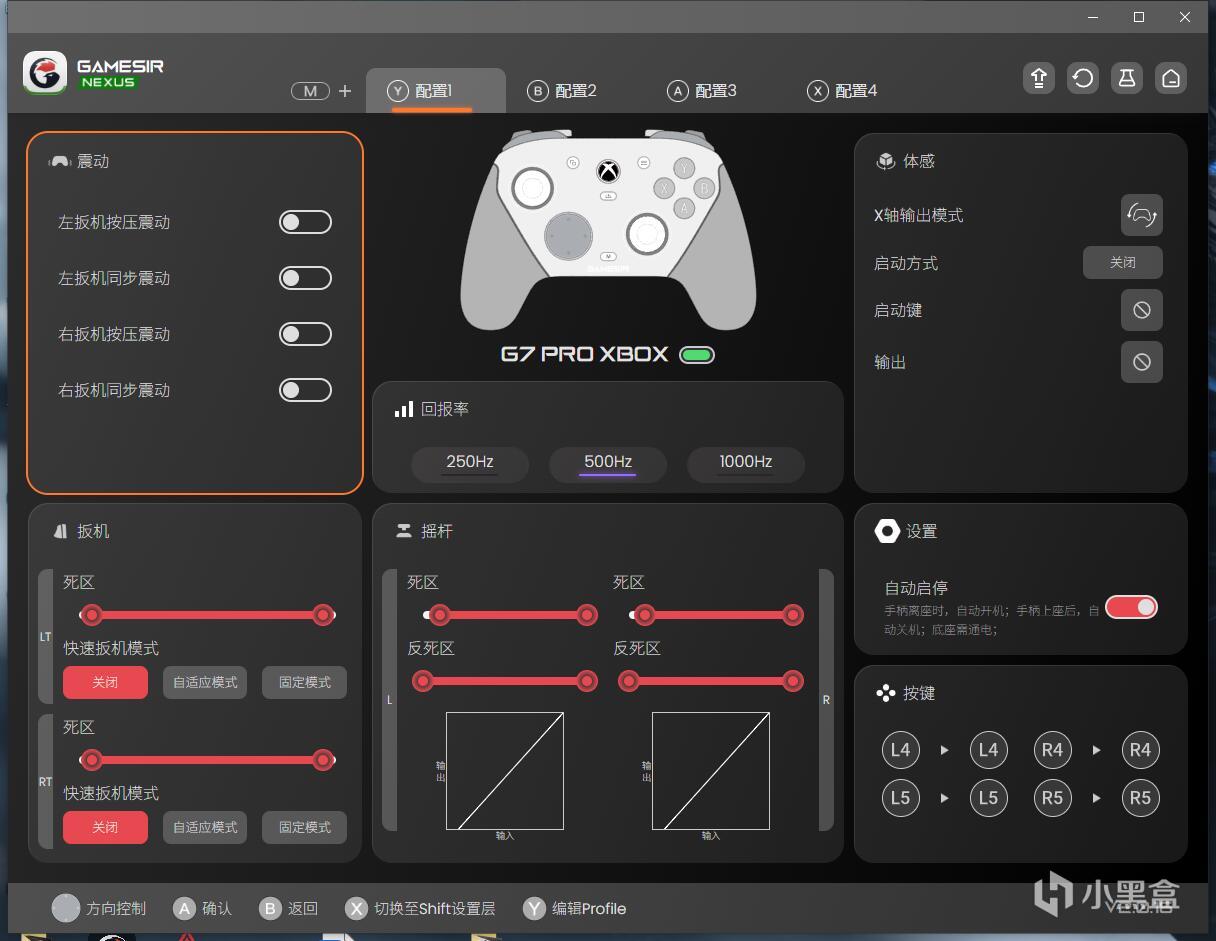Screen dimensions: 1216x941
Task: Set LT quick trigger to 关闭
Action: pyautogui.click(x=105, y=682)
